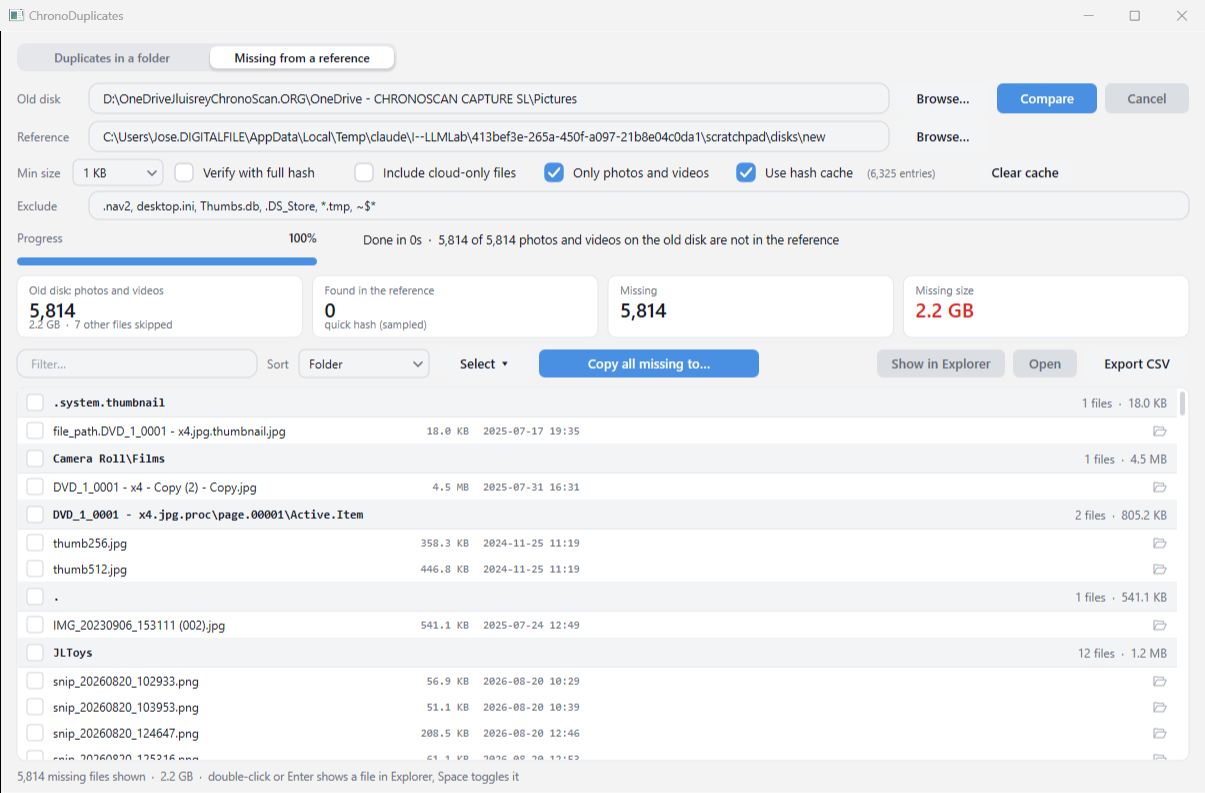Click folder icon on snip_20260820_103953.png row
The image size is (1205, 793).
click(x=1159, y=707)
